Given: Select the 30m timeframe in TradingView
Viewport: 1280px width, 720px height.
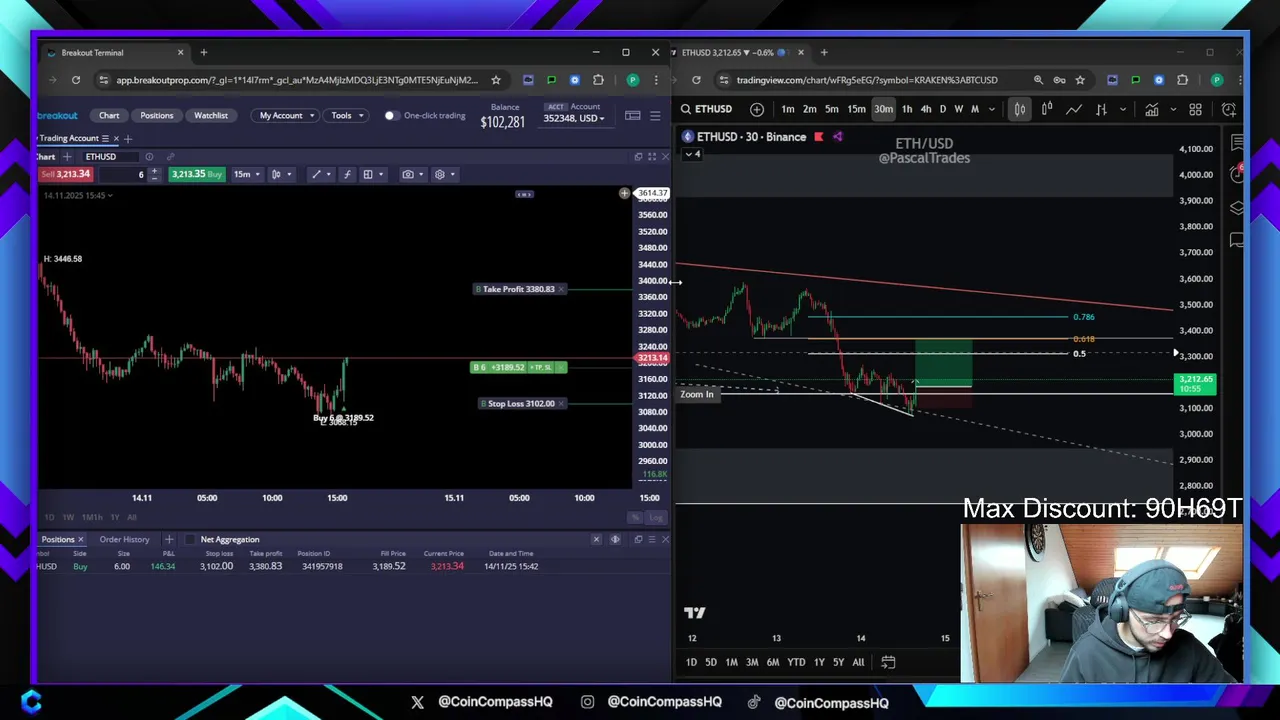Looking at the screenshot, I should (884, 109).
